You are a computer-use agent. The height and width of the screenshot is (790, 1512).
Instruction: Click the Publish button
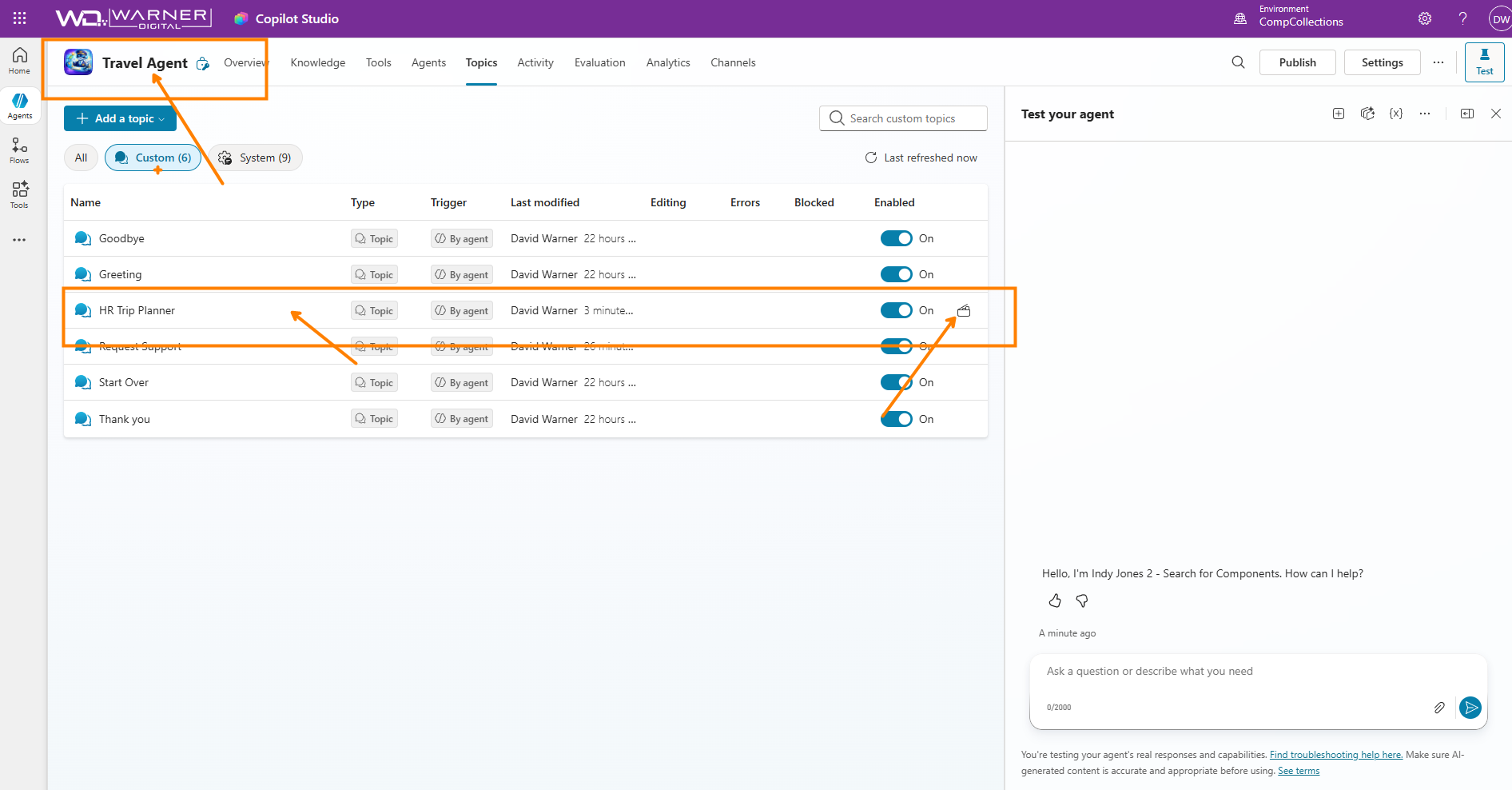tap(1297, 62)
